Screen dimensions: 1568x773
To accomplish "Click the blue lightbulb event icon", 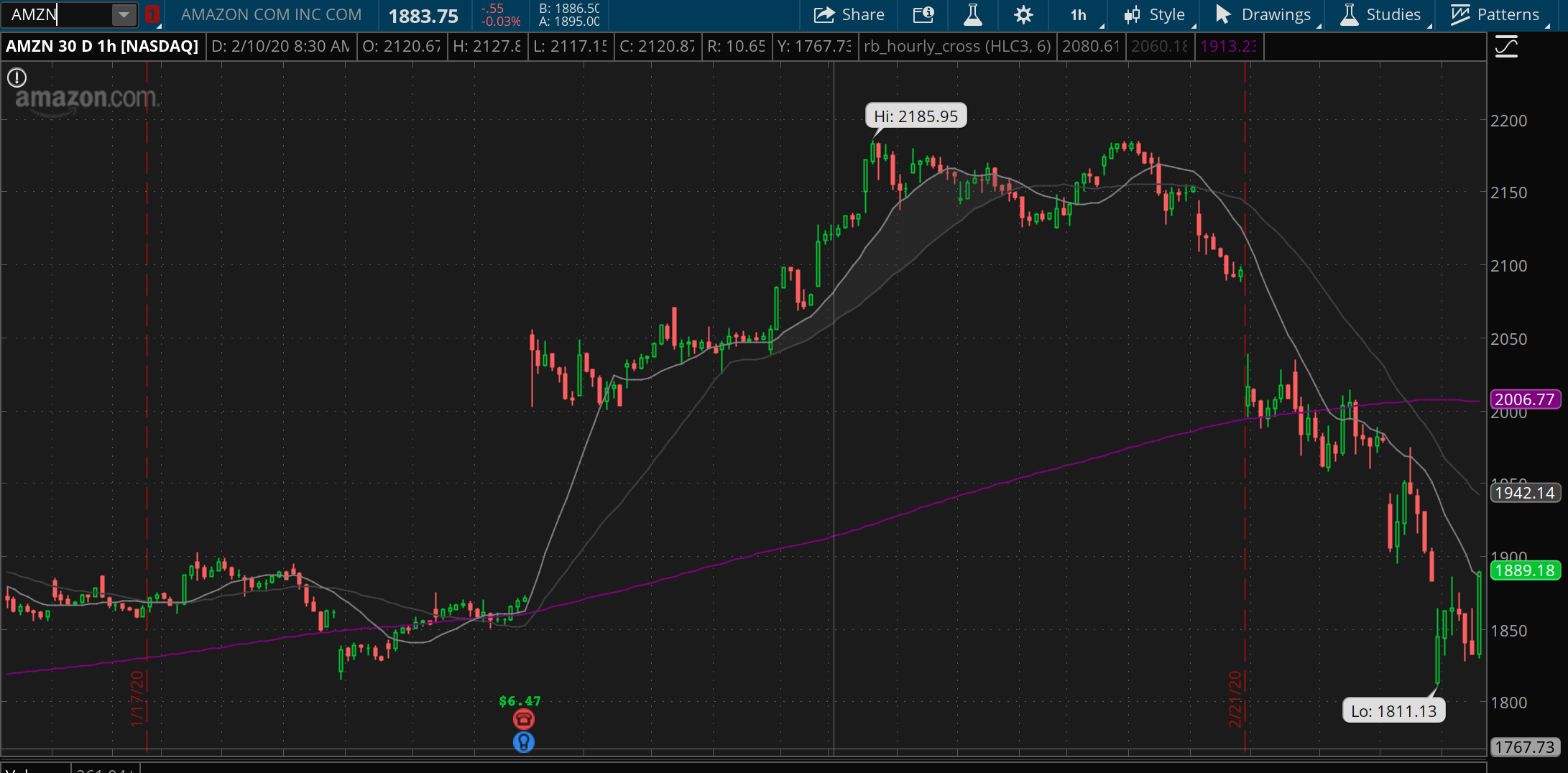I will click(523, 741).
